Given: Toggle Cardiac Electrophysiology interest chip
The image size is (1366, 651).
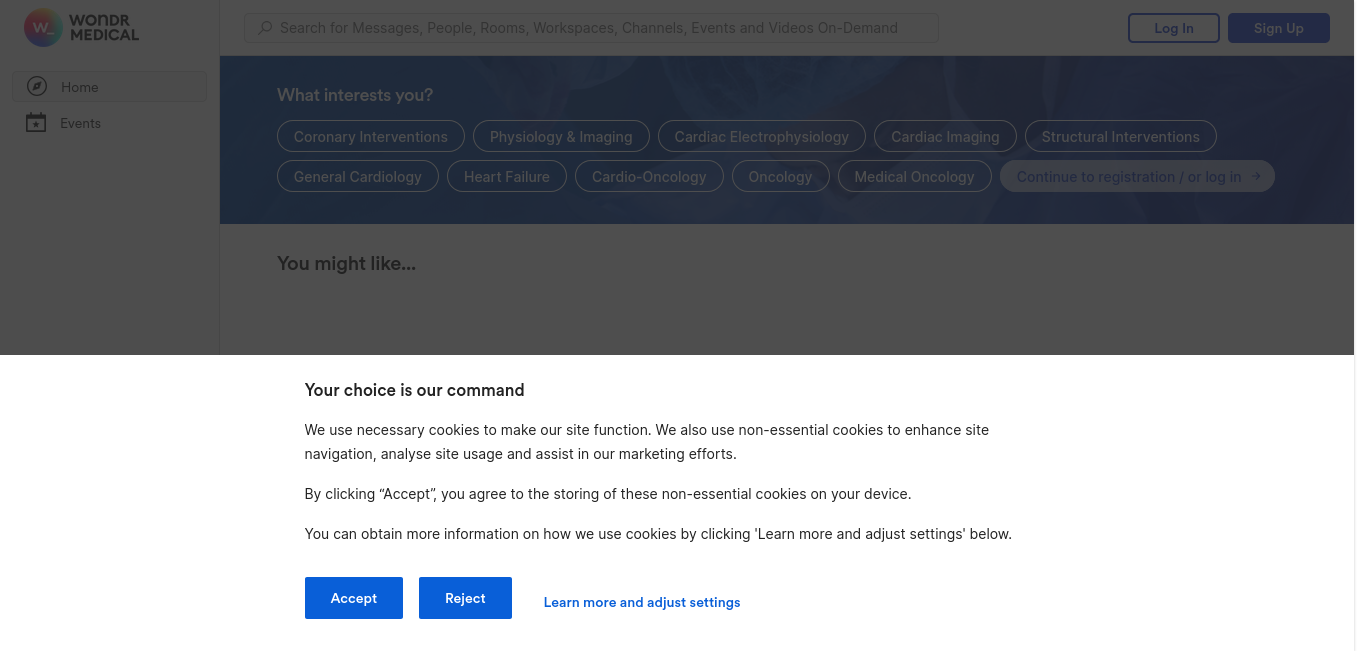Looking at the screenshot, I should [762, 136].
